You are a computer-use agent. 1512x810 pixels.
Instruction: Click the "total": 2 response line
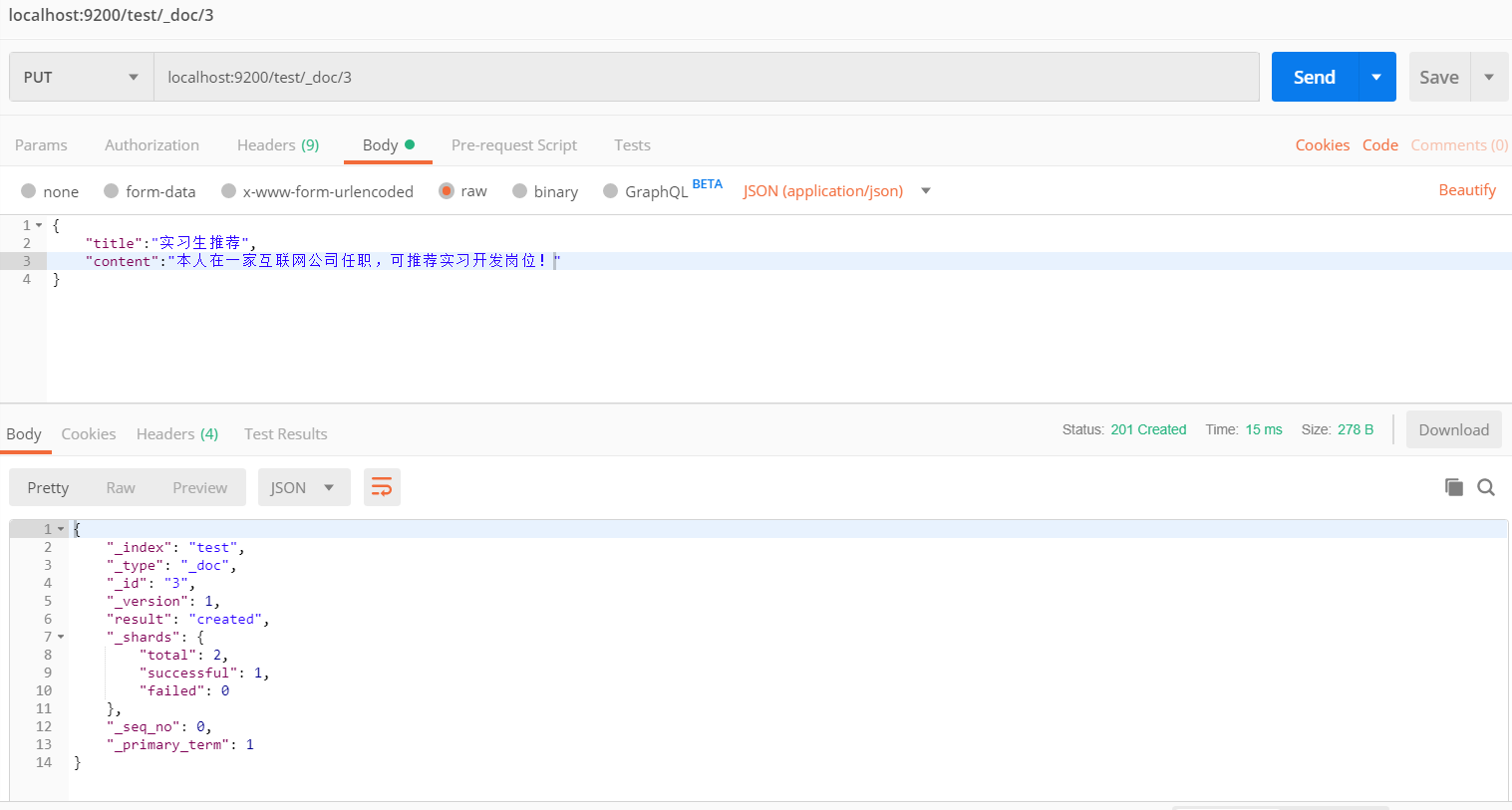[x=183, y=655]
